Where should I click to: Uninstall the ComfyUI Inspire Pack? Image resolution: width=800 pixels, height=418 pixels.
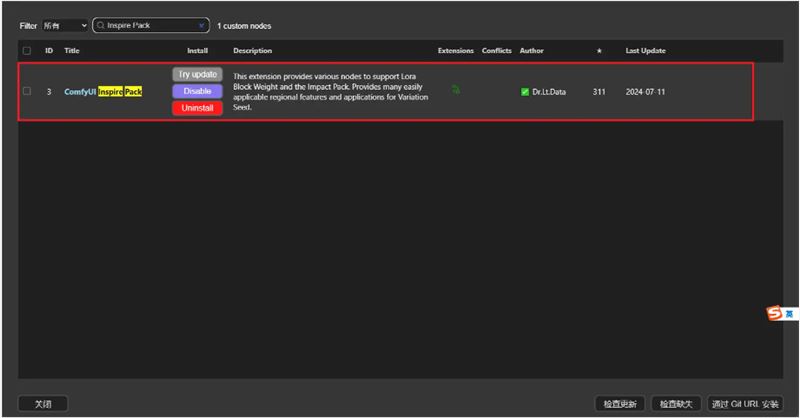(x=197, y=108)
